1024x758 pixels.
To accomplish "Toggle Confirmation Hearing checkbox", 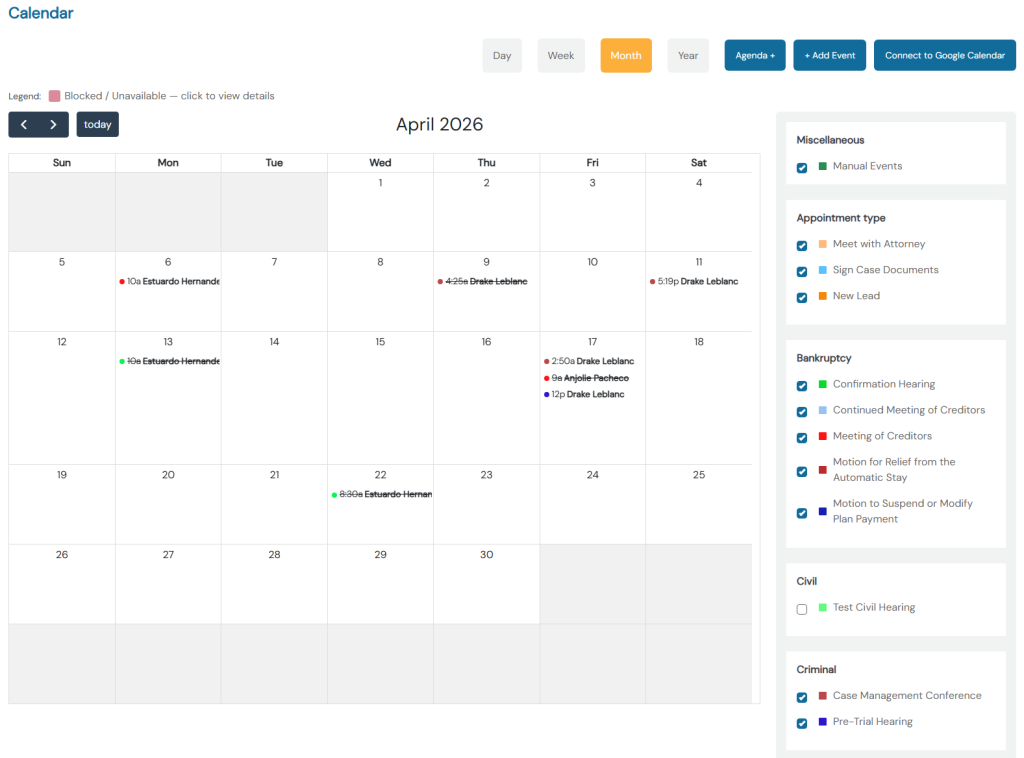I will point(802,386).
